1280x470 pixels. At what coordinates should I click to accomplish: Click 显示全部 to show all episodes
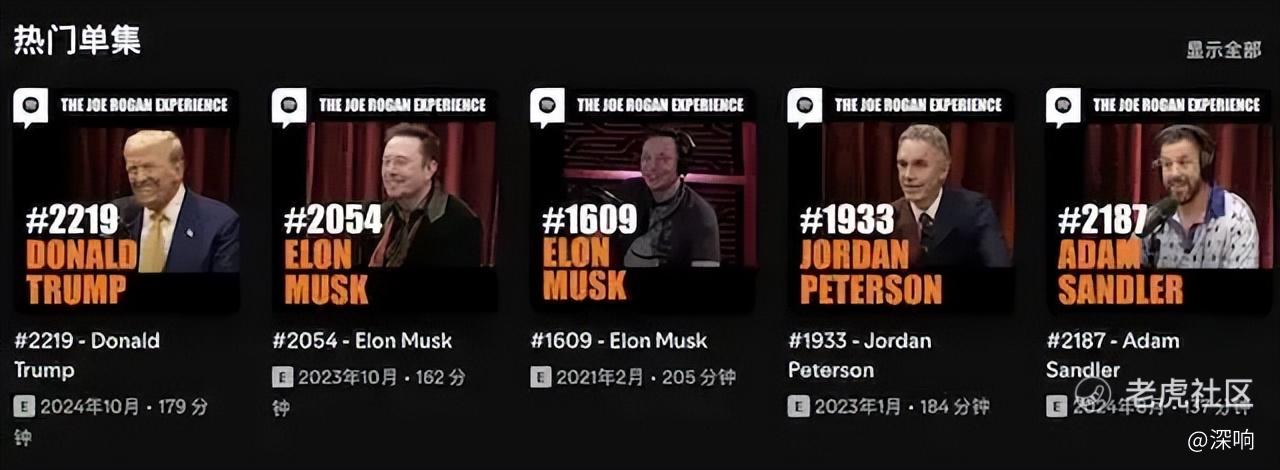(x=1224, y=50)
